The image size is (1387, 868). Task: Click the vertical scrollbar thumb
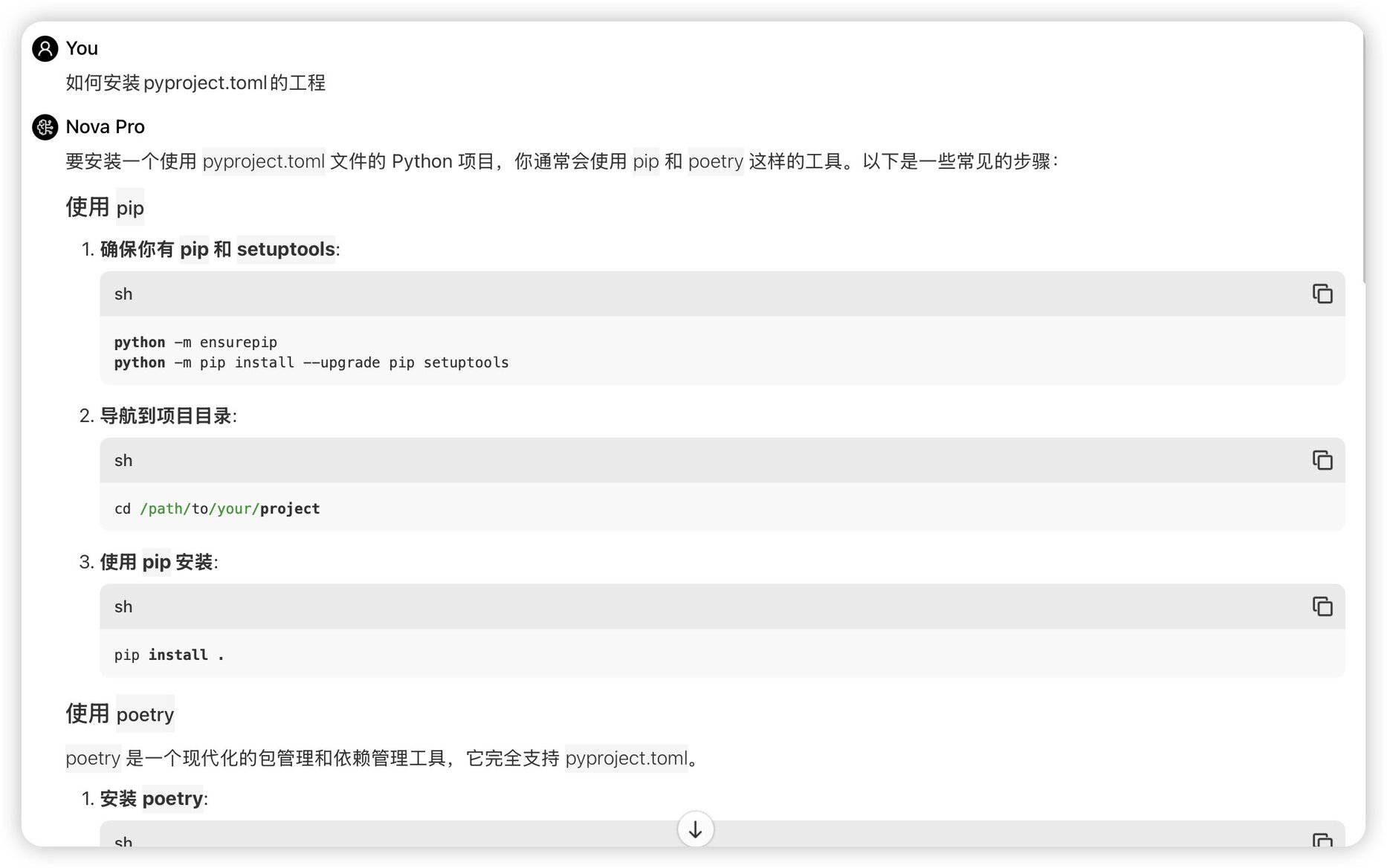click(1365, 156)
